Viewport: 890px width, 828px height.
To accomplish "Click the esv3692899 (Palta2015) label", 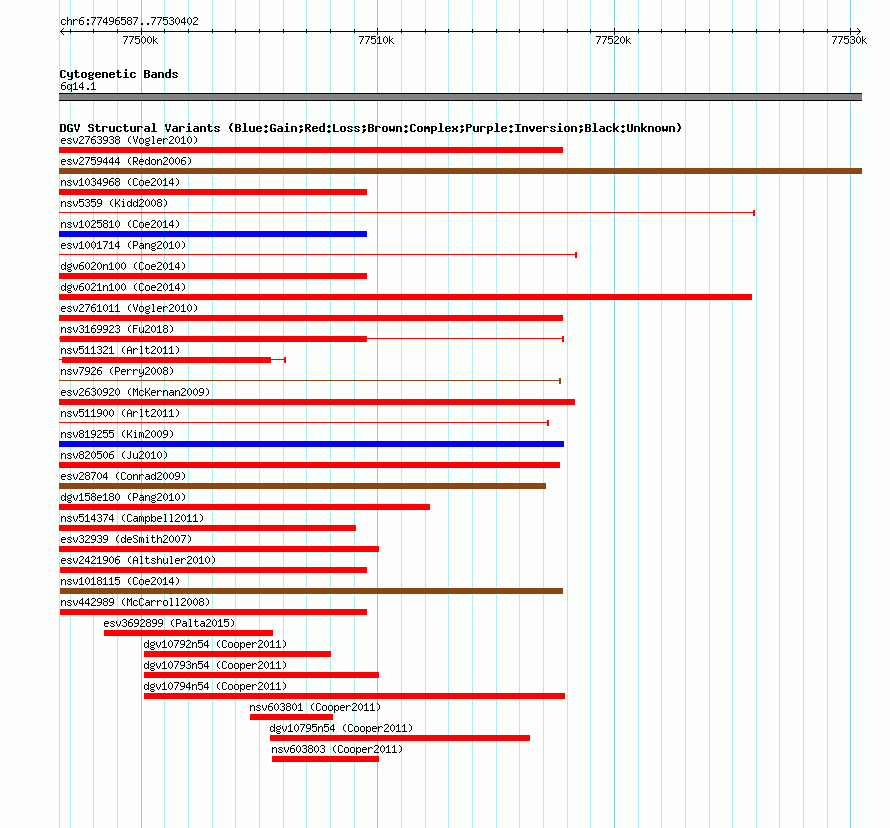I will coord(169,623).
